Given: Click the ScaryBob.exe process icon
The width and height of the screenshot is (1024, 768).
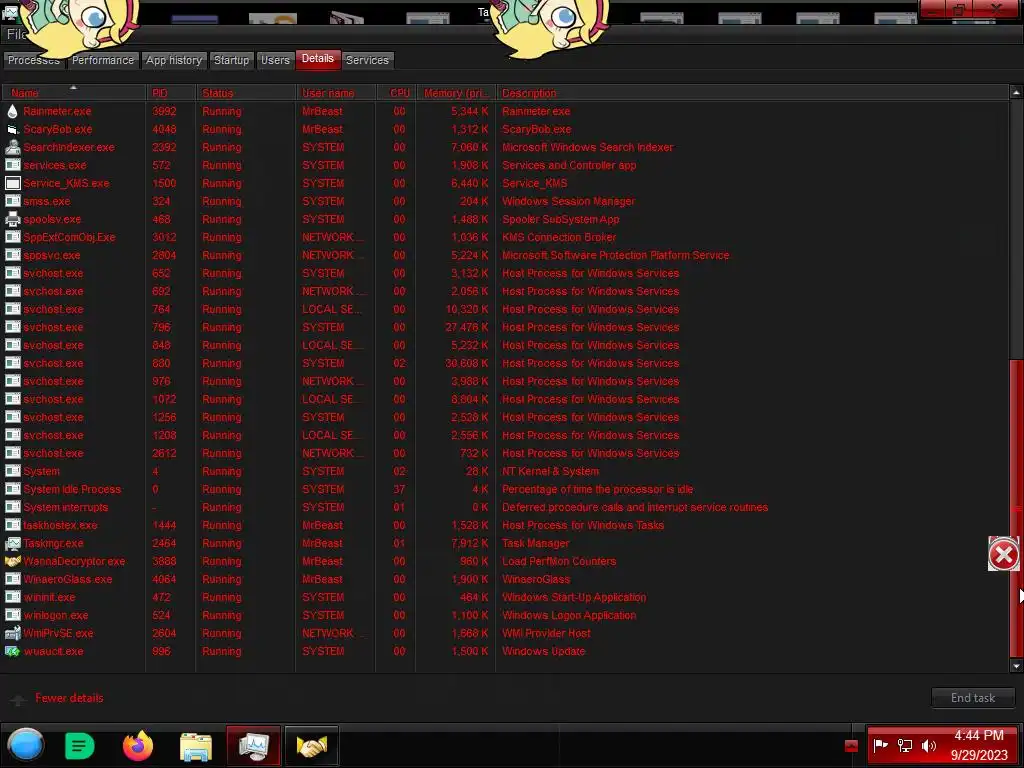Looking at the screenshot, I should pyautogui.click(x=12, y=129).
